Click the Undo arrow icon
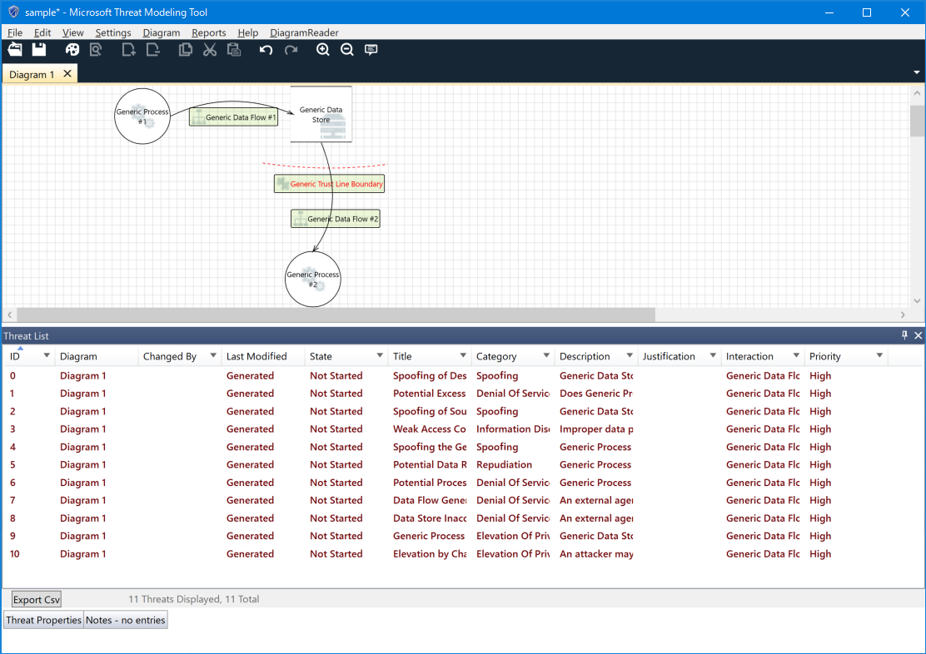 click(x=266, y=50)
